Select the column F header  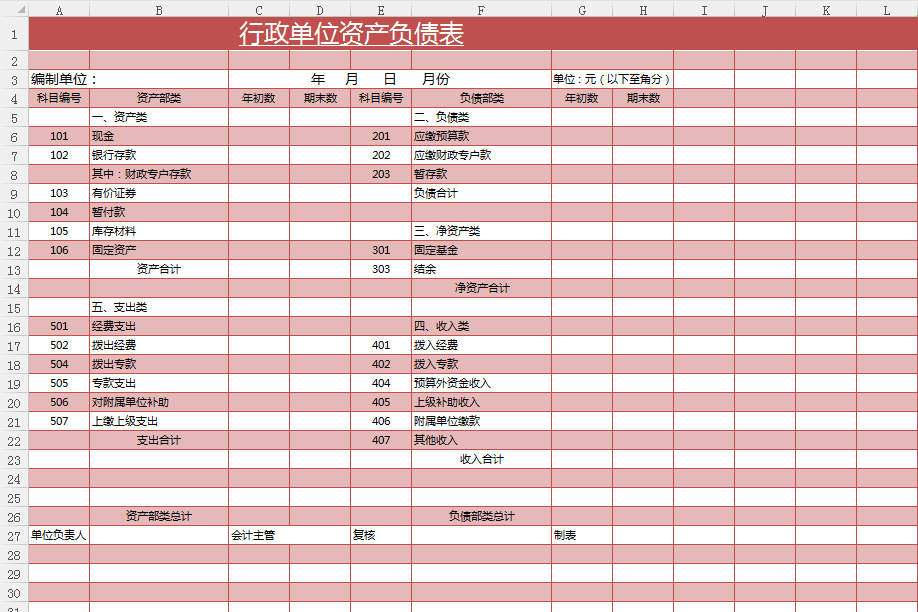coord(481,10)
